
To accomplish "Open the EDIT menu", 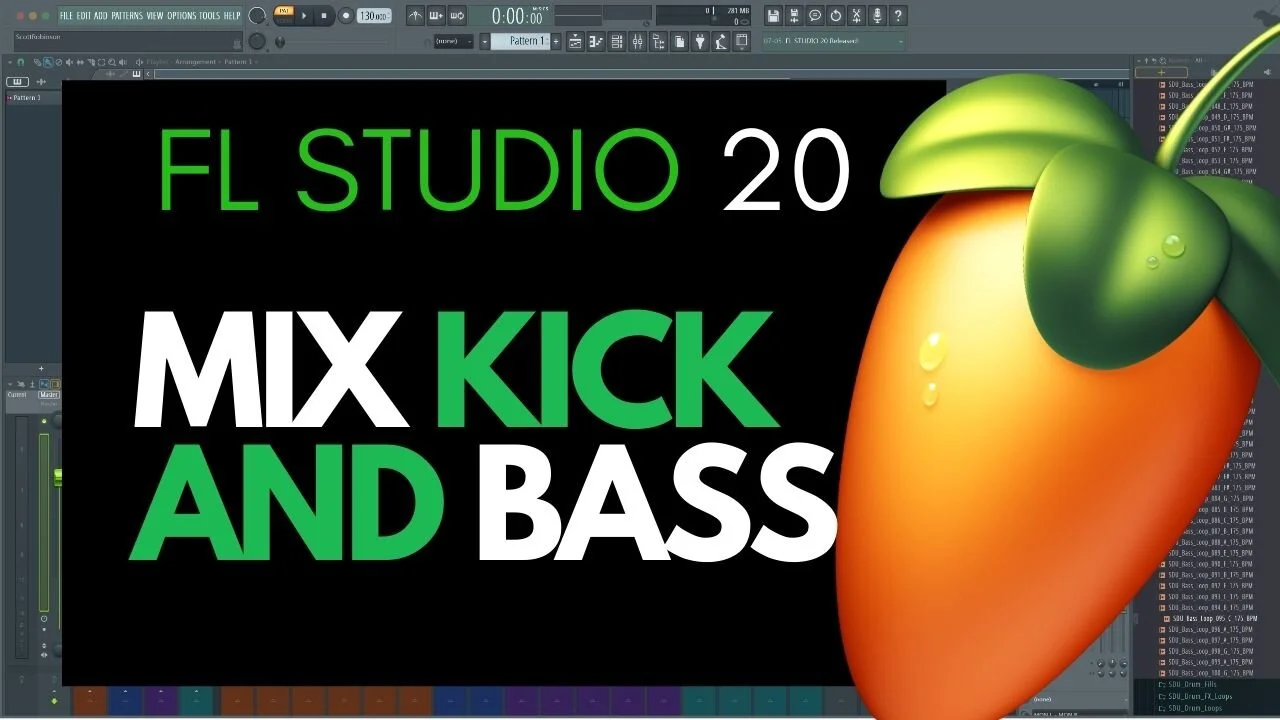I will (84, 16).
